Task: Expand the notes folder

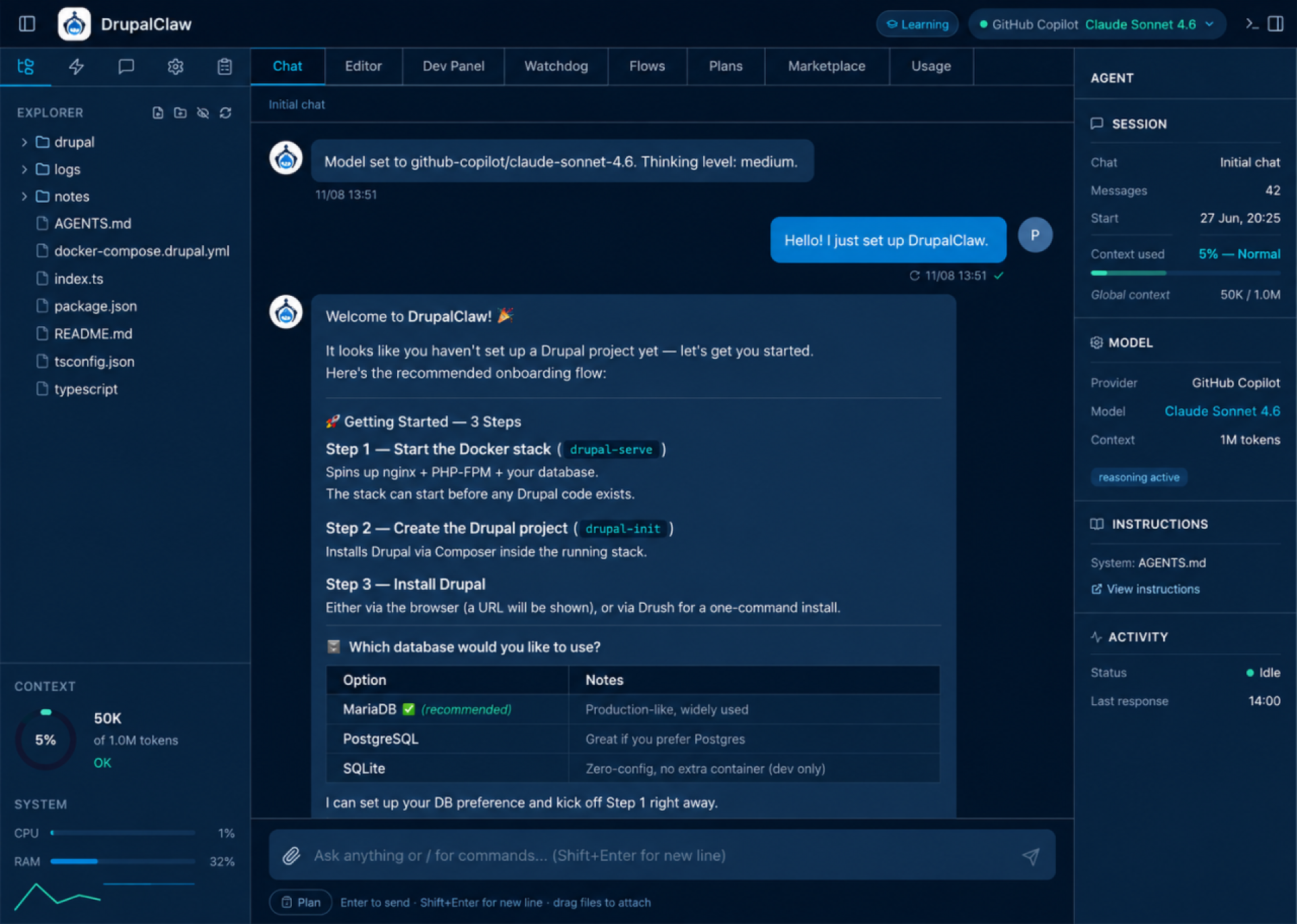Action: click(x=63, y=197)
